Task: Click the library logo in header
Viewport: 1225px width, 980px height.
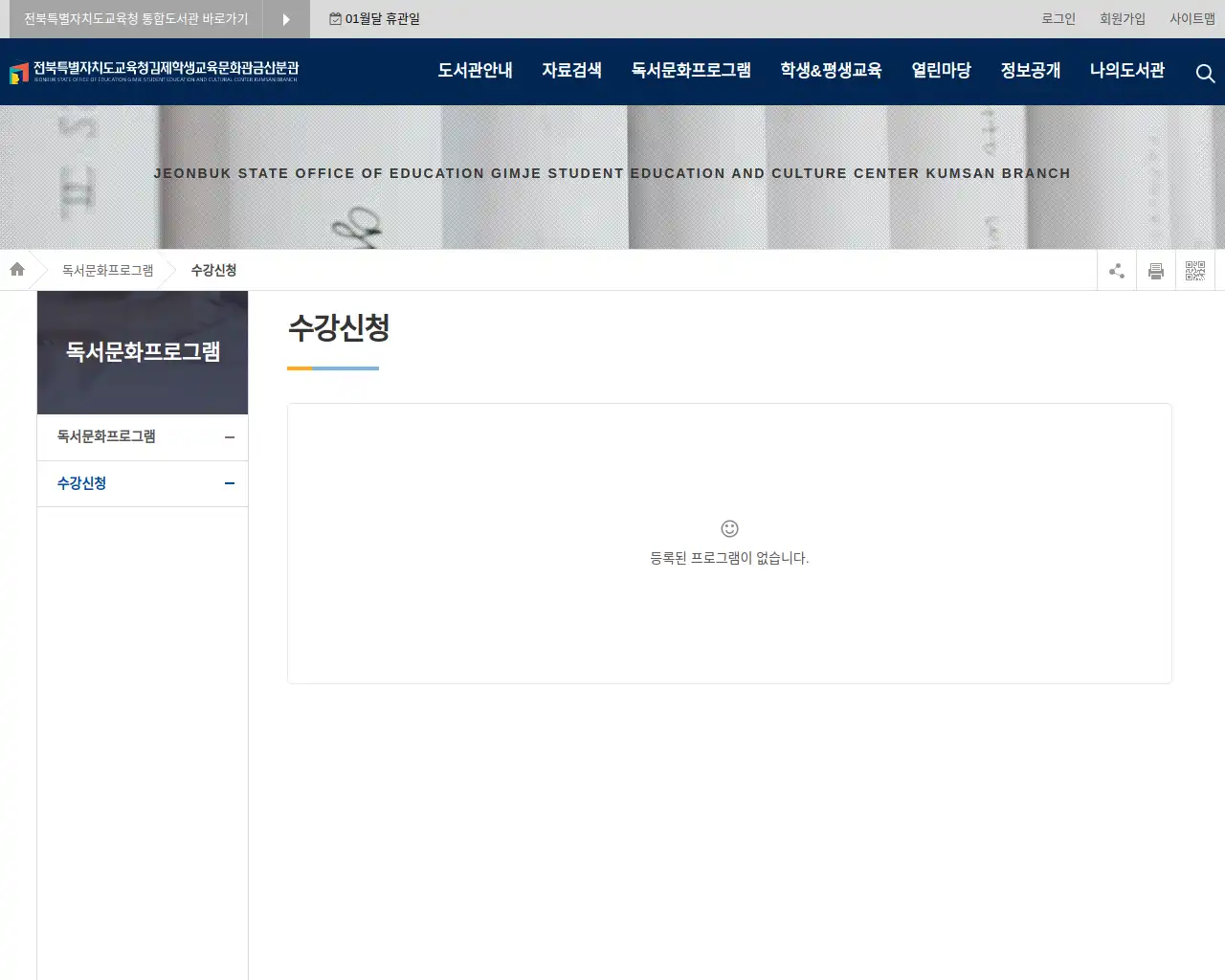Action: pyautogui.click(x=154, y=72)
